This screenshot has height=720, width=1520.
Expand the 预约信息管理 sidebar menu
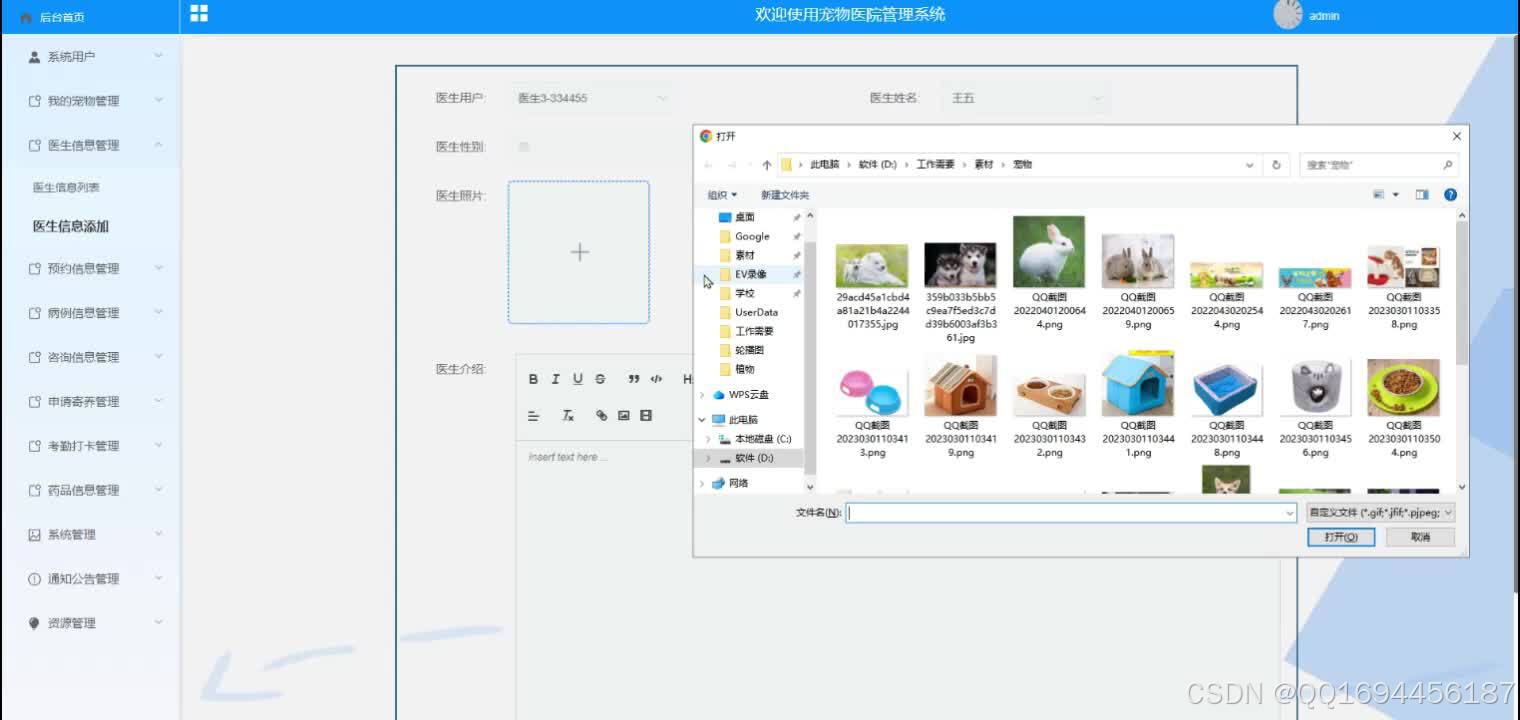pyautogui.click(x=90, y=268)
